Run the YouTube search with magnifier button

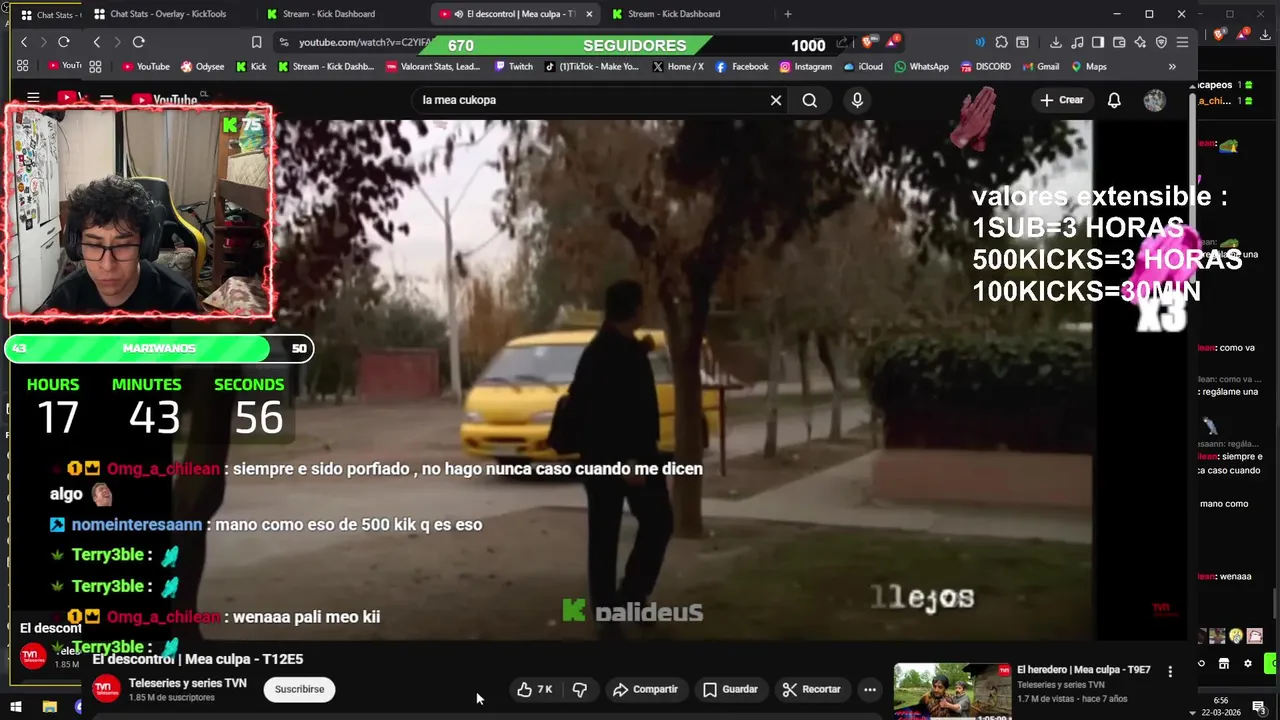click(809, 100)
